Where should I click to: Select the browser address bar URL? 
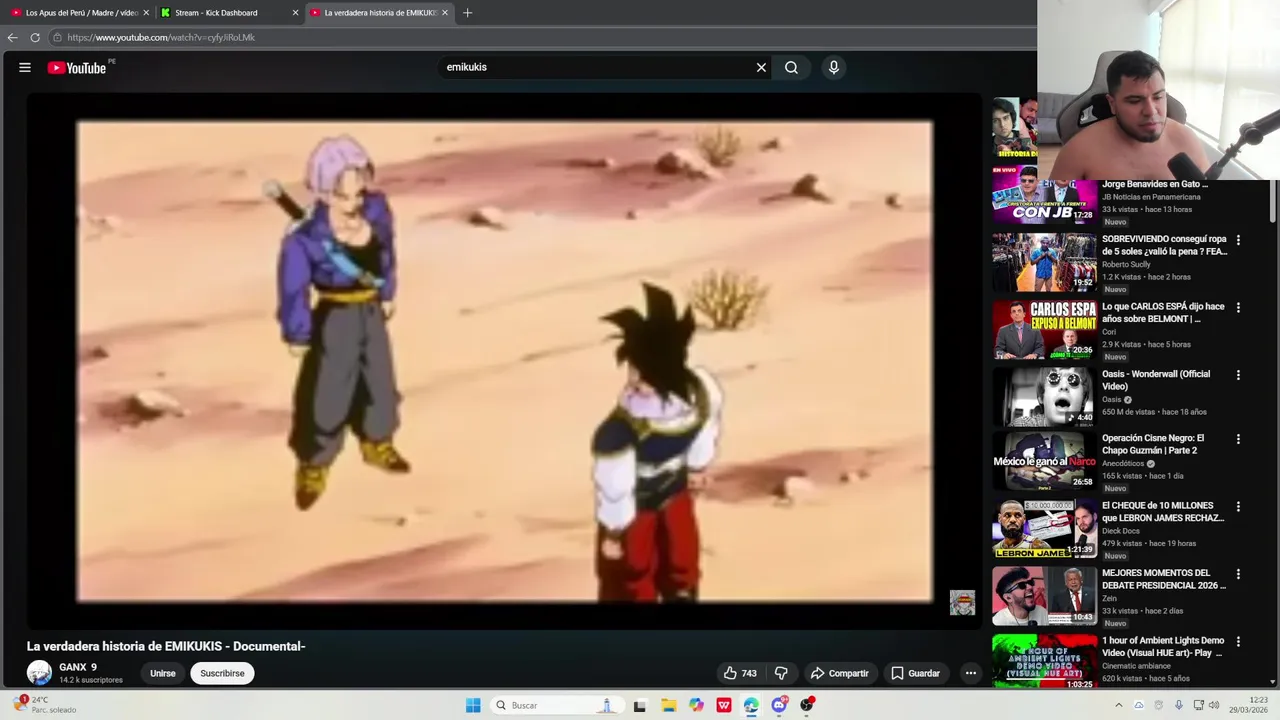click(161, 37)
